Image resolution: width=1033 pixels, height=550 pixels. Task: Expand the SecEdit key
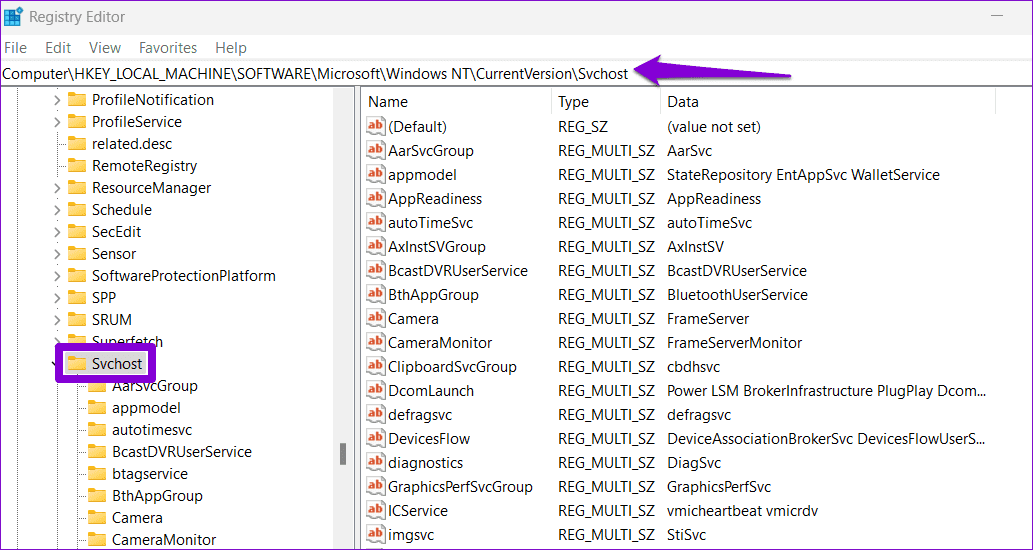point(57,232)
